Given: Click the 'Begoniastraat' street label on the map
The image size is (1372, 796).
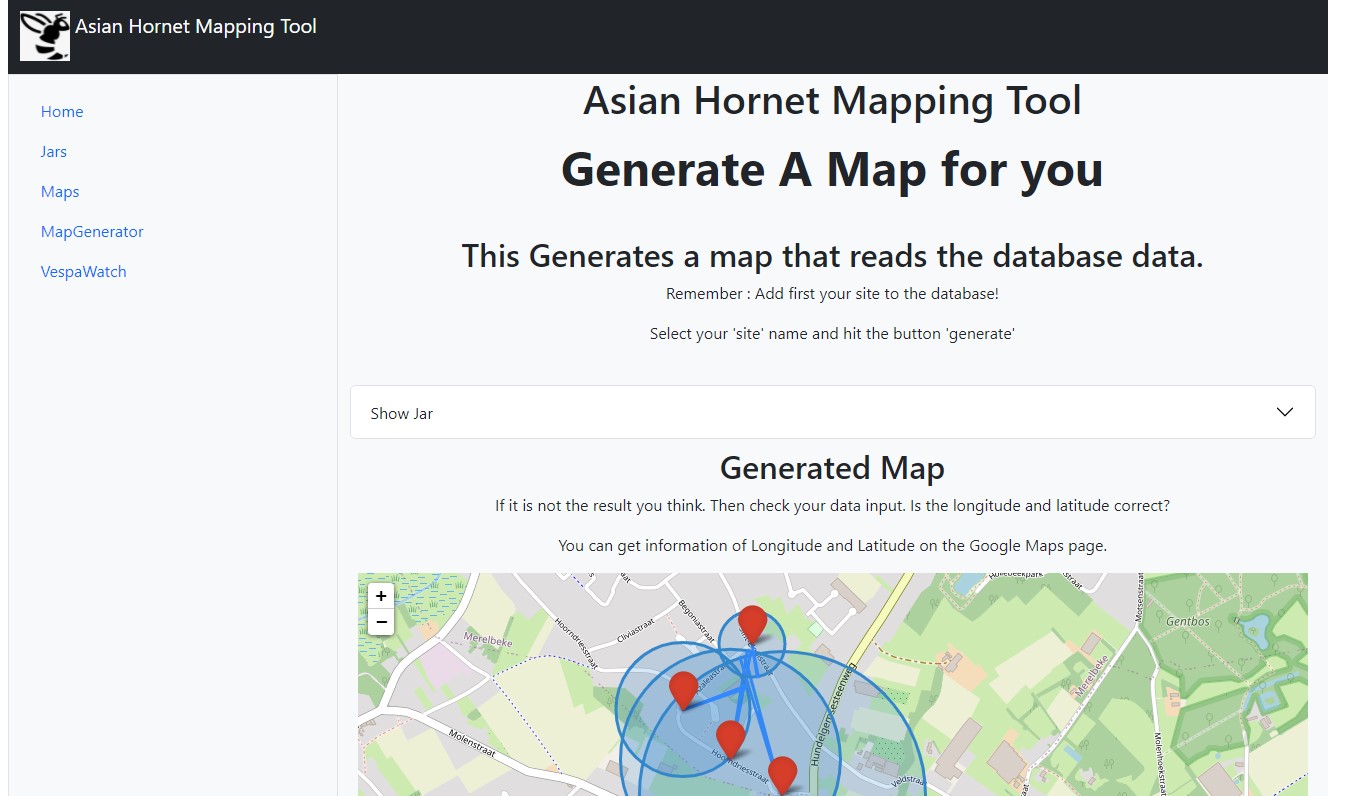Looking at the screenshot, I should pyautogui.click(x=696, y=620).
